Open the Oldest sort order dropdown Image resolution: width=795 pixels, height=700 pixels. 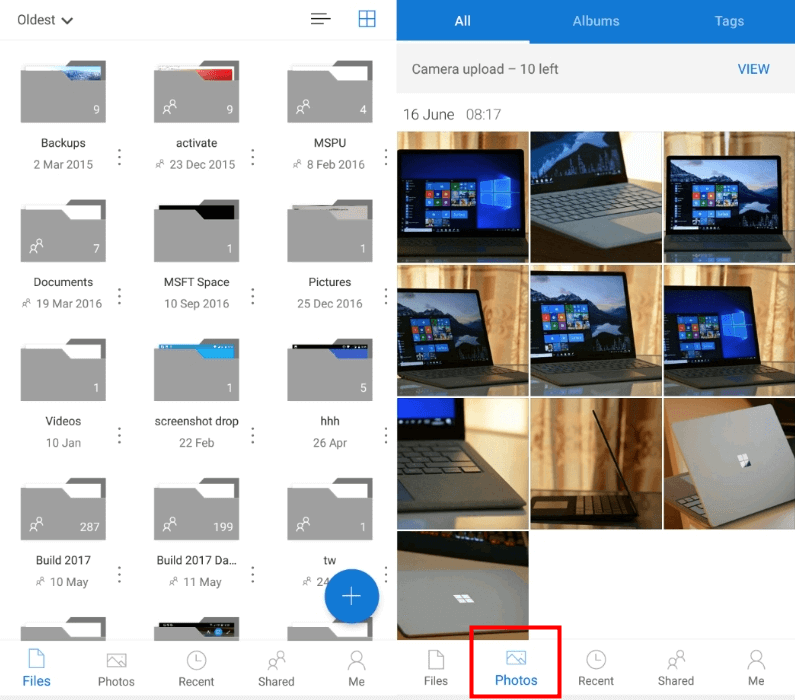(x=45, y=20)
